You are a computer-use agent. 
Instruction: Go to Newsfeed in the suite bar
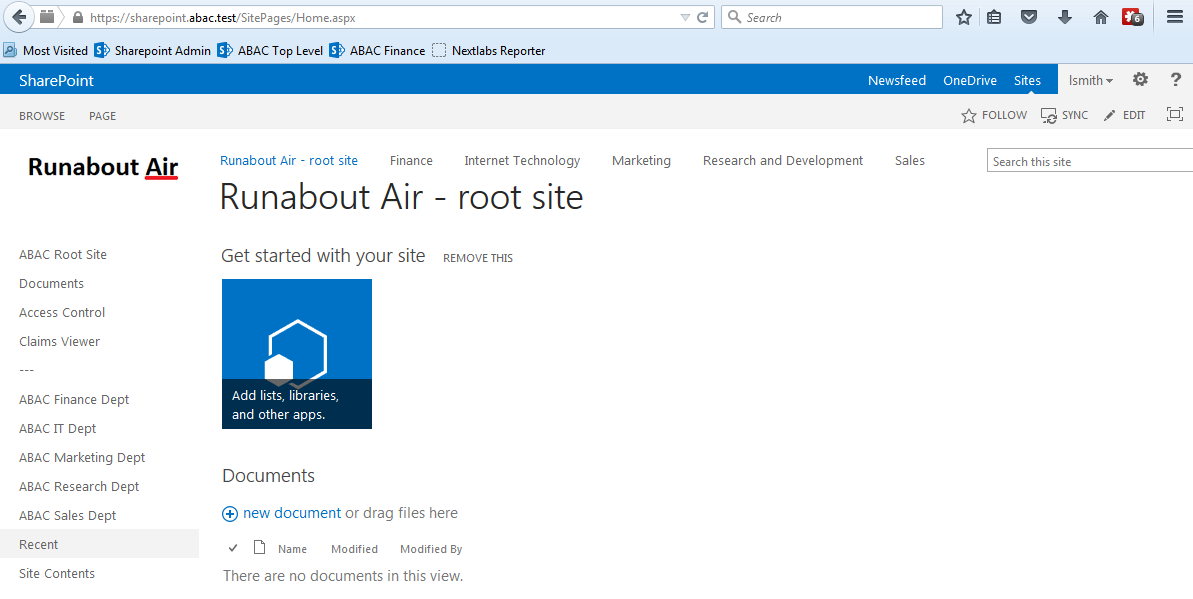[897, 80]
